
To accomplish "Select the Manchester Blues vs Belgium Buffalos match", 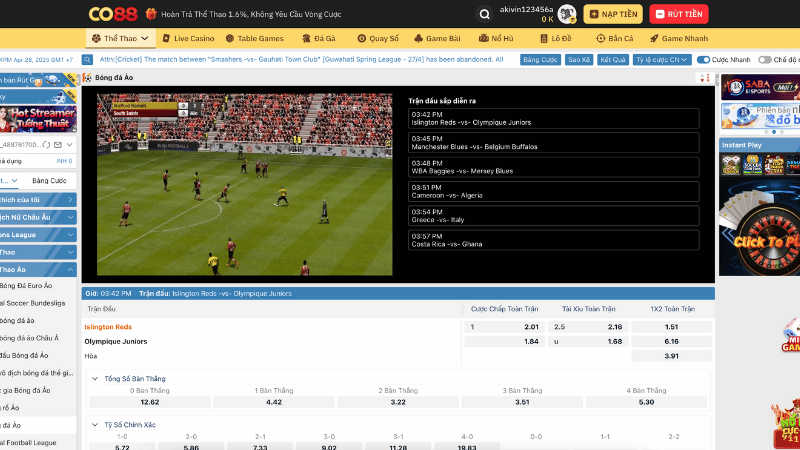I will (x=554, y=143).
